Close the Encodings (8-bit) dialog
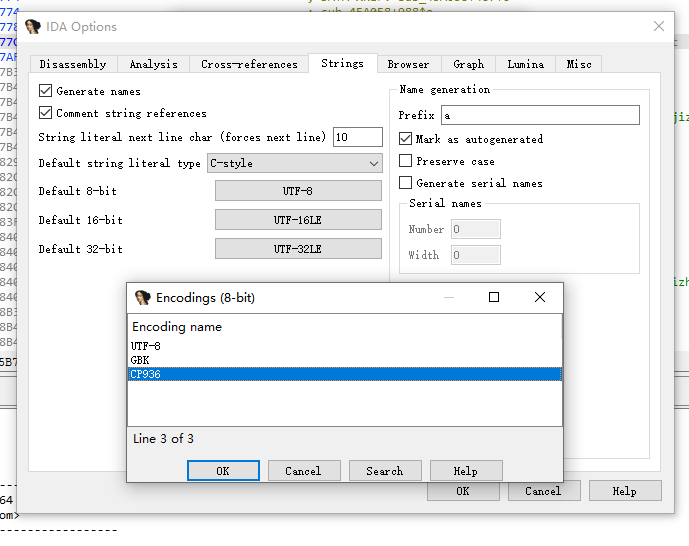689x546 pixels. [x=540, y=297]
